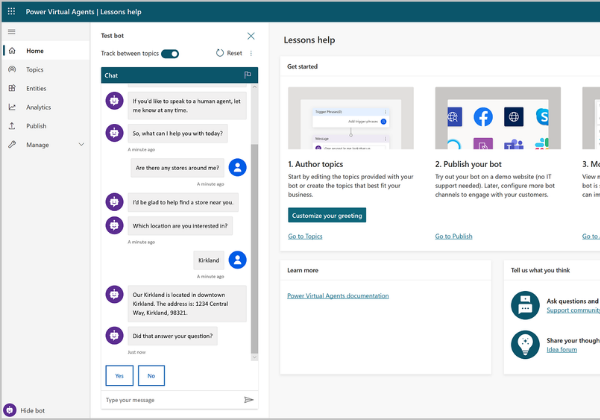This screenshot has height=420, width=600.
Task: Collapse the navigation hamburger menu
Action: click(11, 31)
